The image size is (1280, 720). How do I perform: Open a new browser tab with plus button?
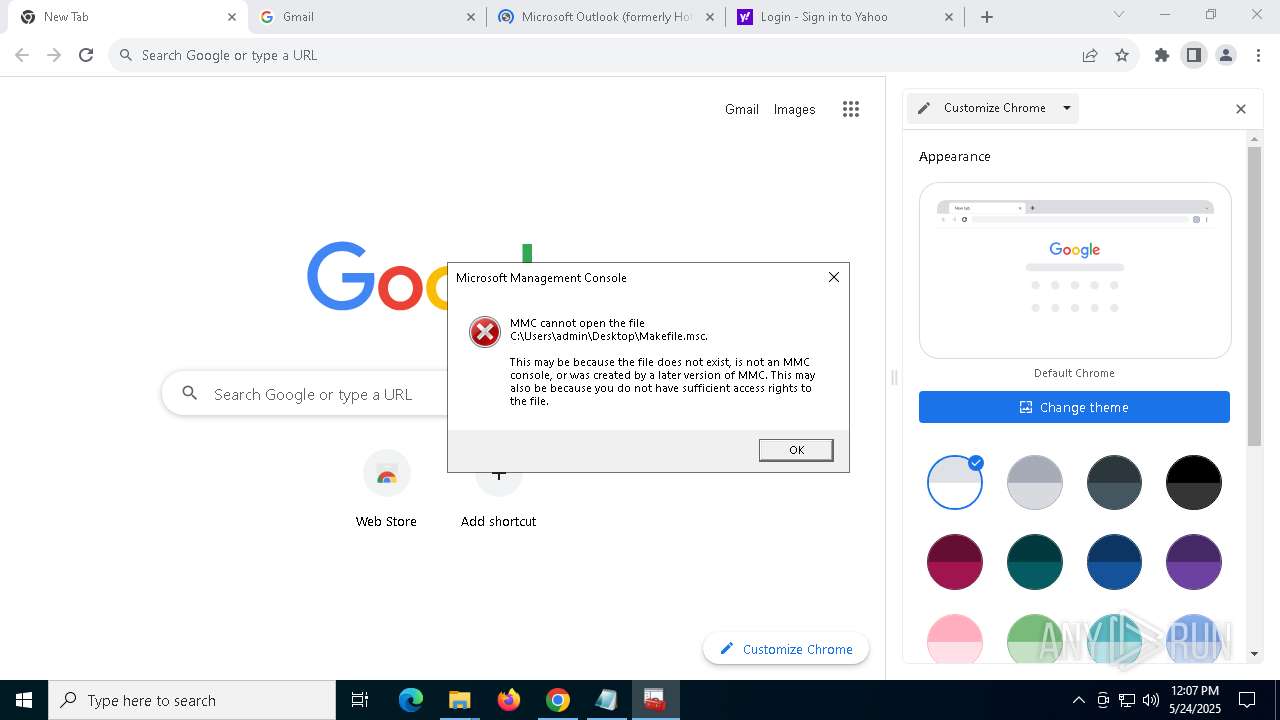[987, 17]
